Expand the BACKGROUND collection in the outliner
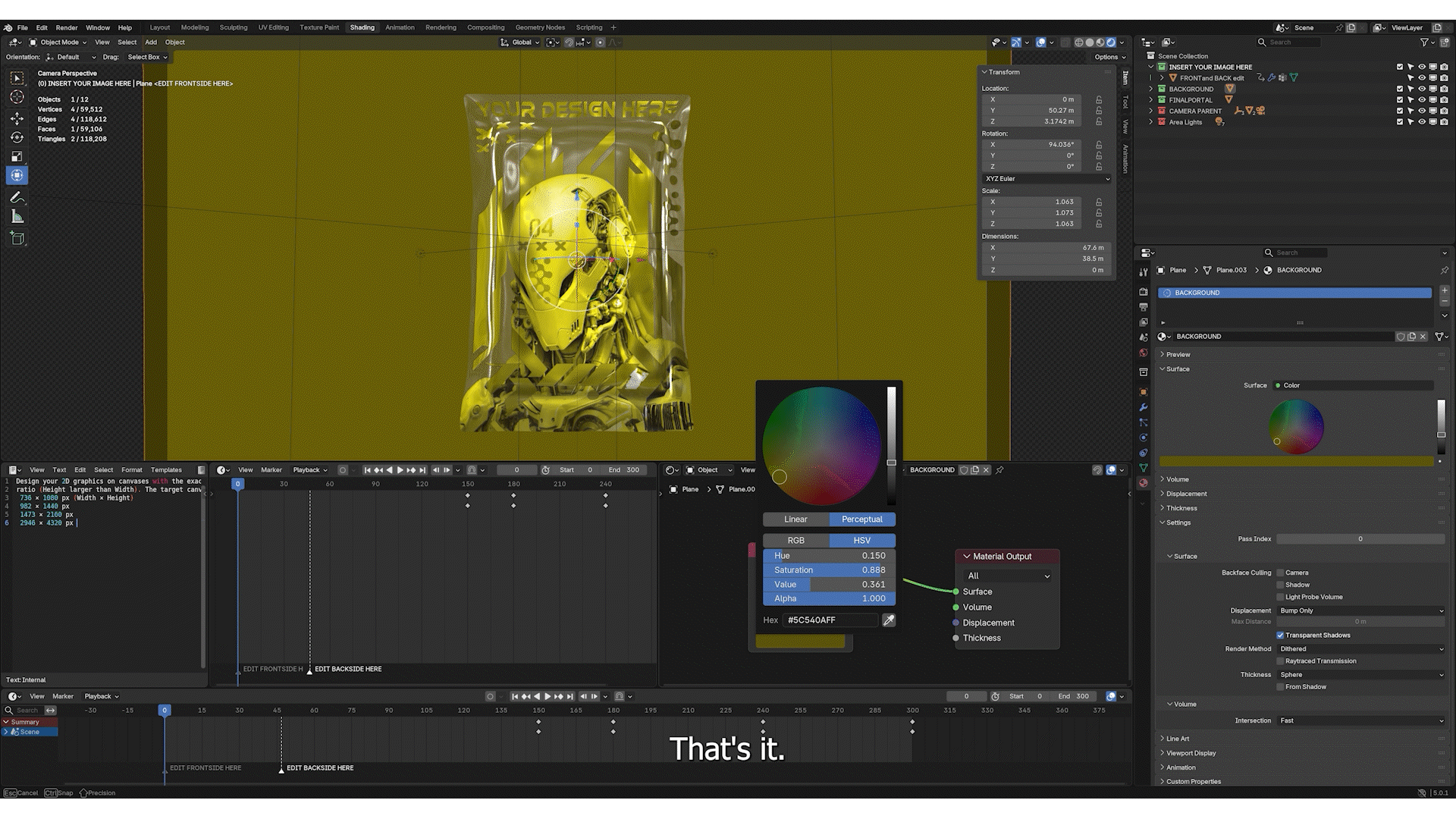The width and height of the screenshot is (1456, 819). [x=1151, y=89]
